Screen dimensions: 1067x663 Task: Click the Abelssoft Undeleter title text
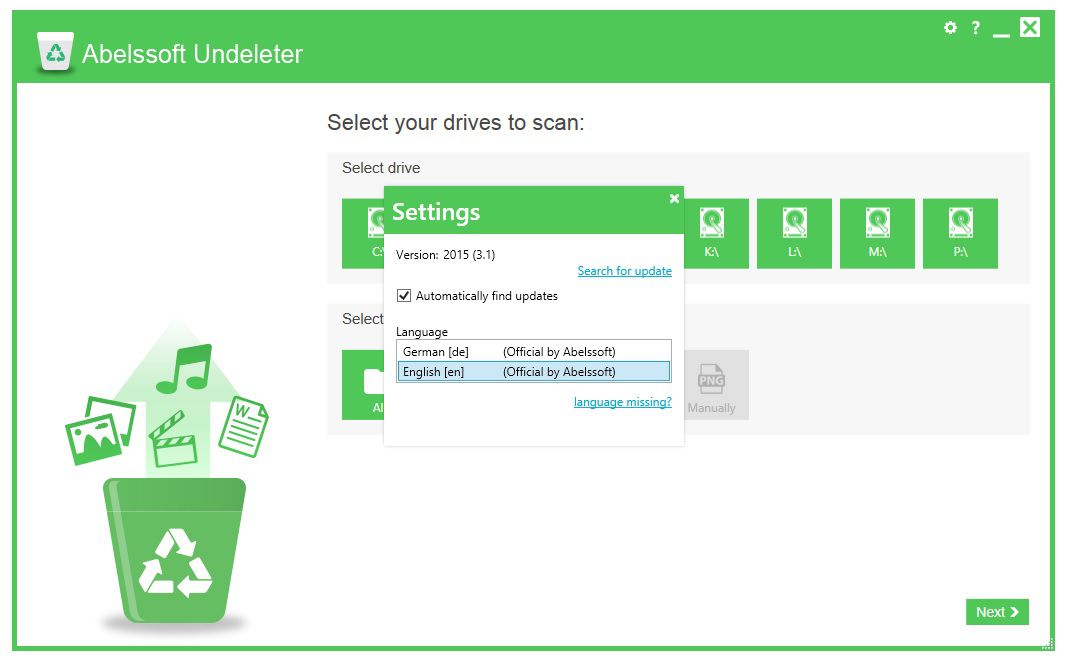(x=193, y=54)
